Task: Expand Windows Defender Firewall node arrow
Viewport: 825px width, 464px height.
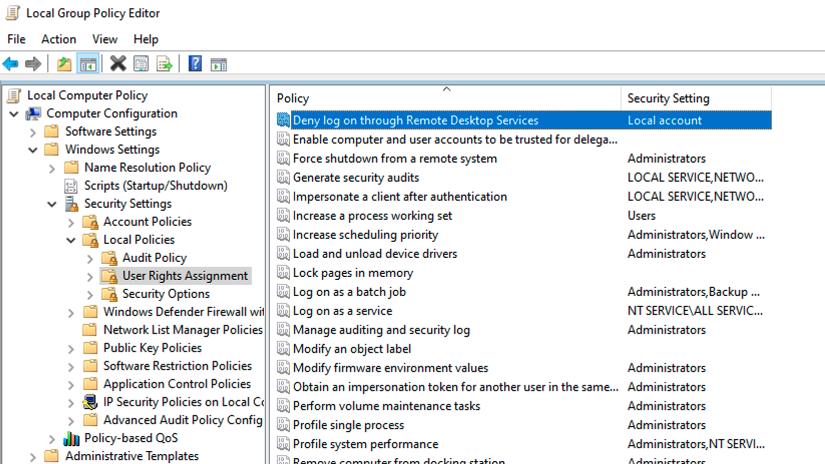Action: (71, 312)
